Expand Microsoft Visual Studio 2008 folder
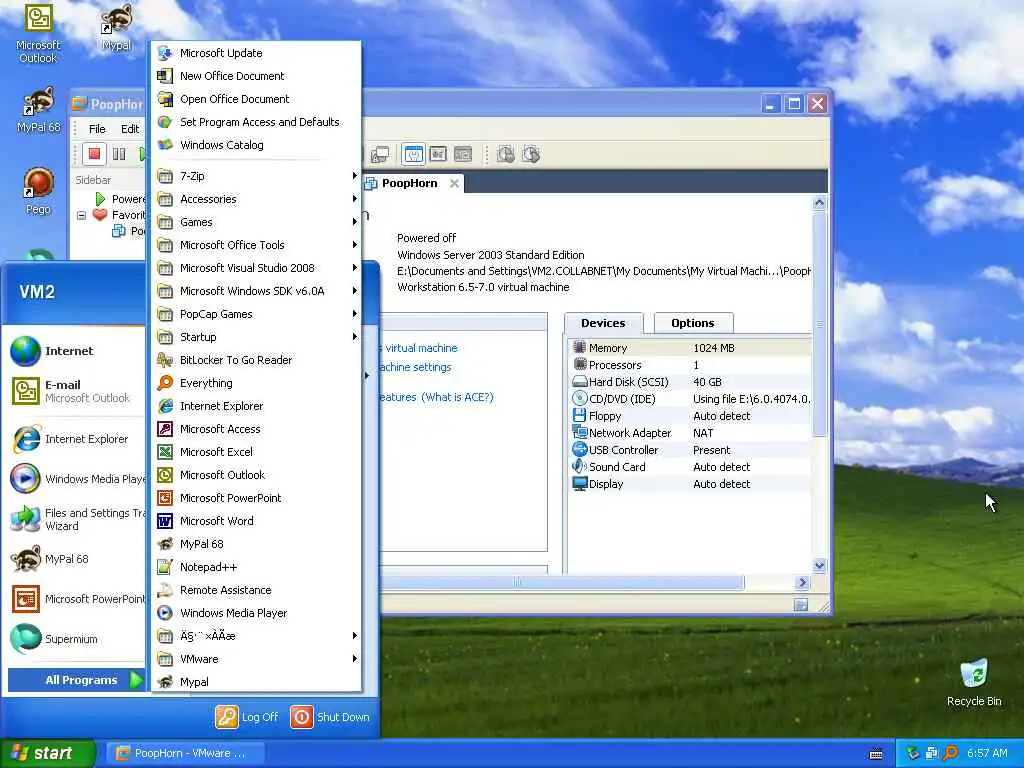Image resolution: width=1024 pixels, height=768 pixels. [256, 268]
